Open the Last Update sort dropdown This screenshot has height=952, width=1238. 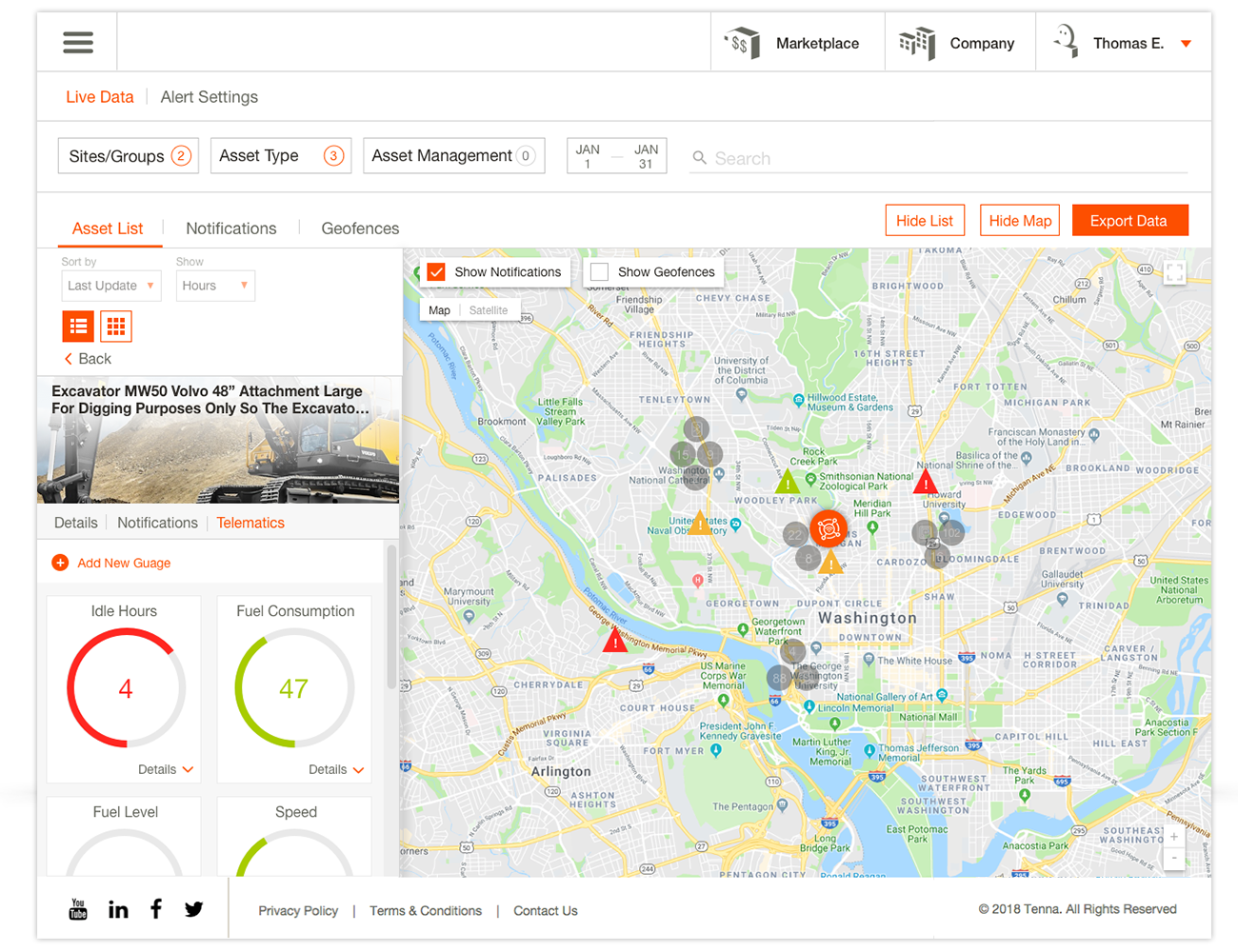(x=110, y=286)
